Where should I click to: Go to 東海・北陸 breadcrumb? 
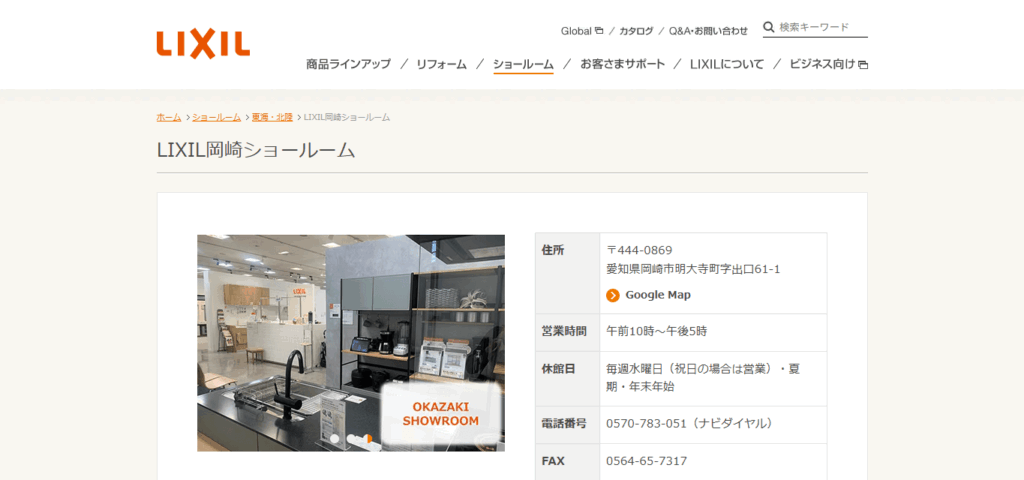(272, 117)
